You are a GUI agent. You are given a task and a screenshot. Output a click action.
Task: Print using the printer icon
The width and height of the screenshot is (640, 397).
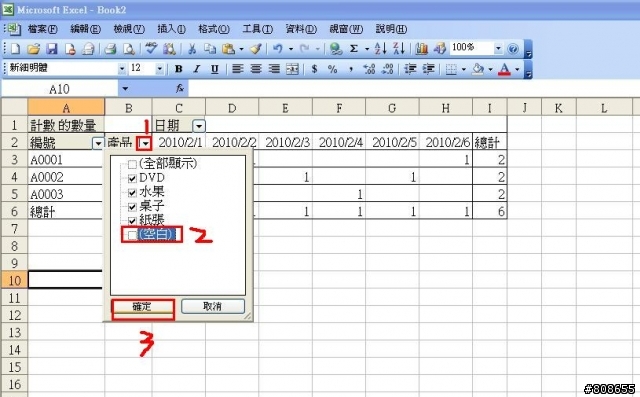[110, 49]
